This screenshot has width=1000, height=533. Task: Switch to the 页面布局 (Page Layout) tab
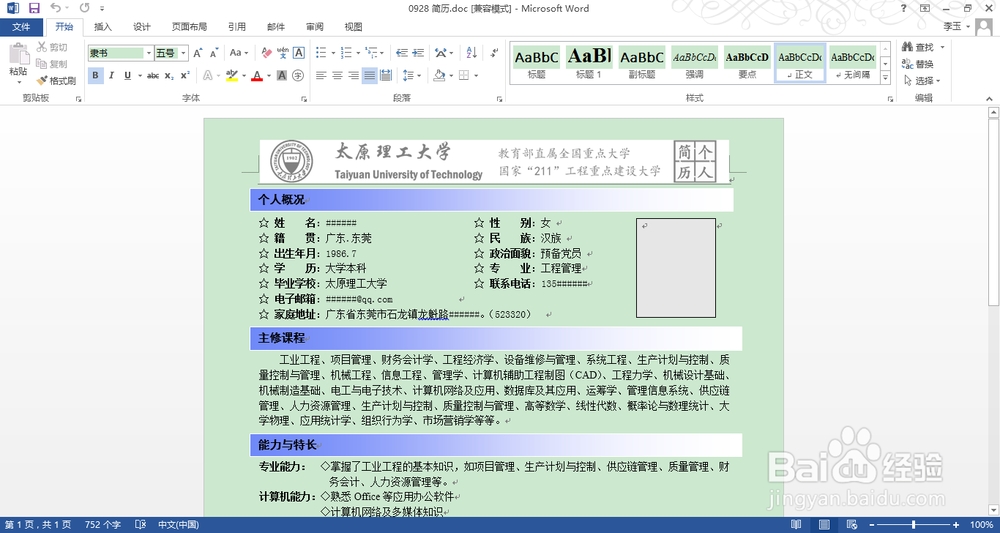189,27
